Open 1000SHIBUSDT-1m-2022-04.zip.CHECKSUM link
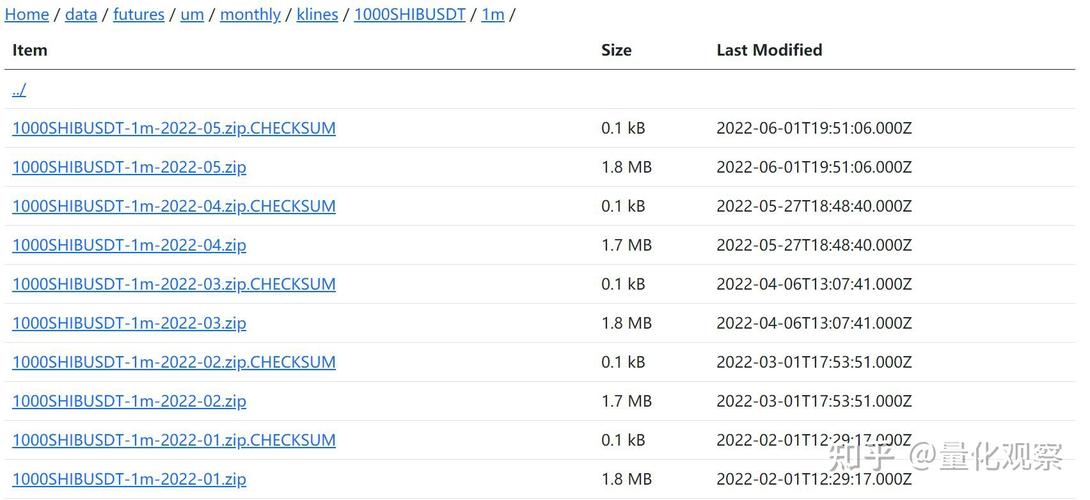The width and height of the screenshot is (1090, 500). (174, 206)
